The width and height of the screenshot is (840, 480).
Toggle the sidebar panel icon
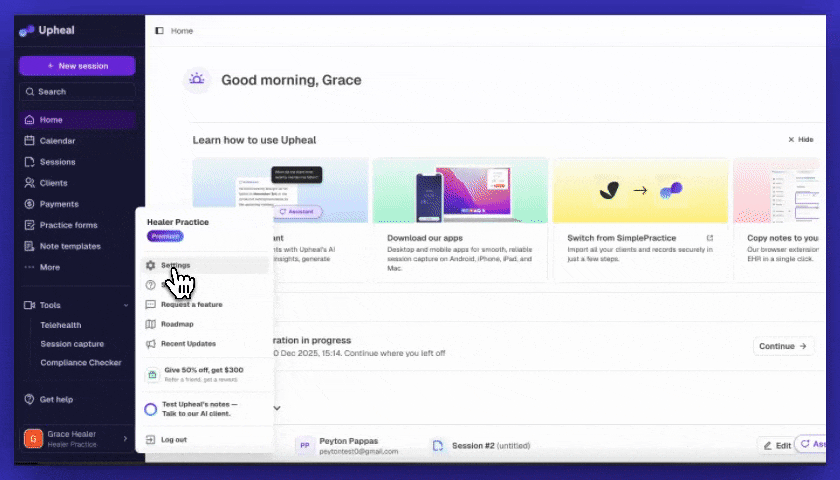[x=159, y=31]
